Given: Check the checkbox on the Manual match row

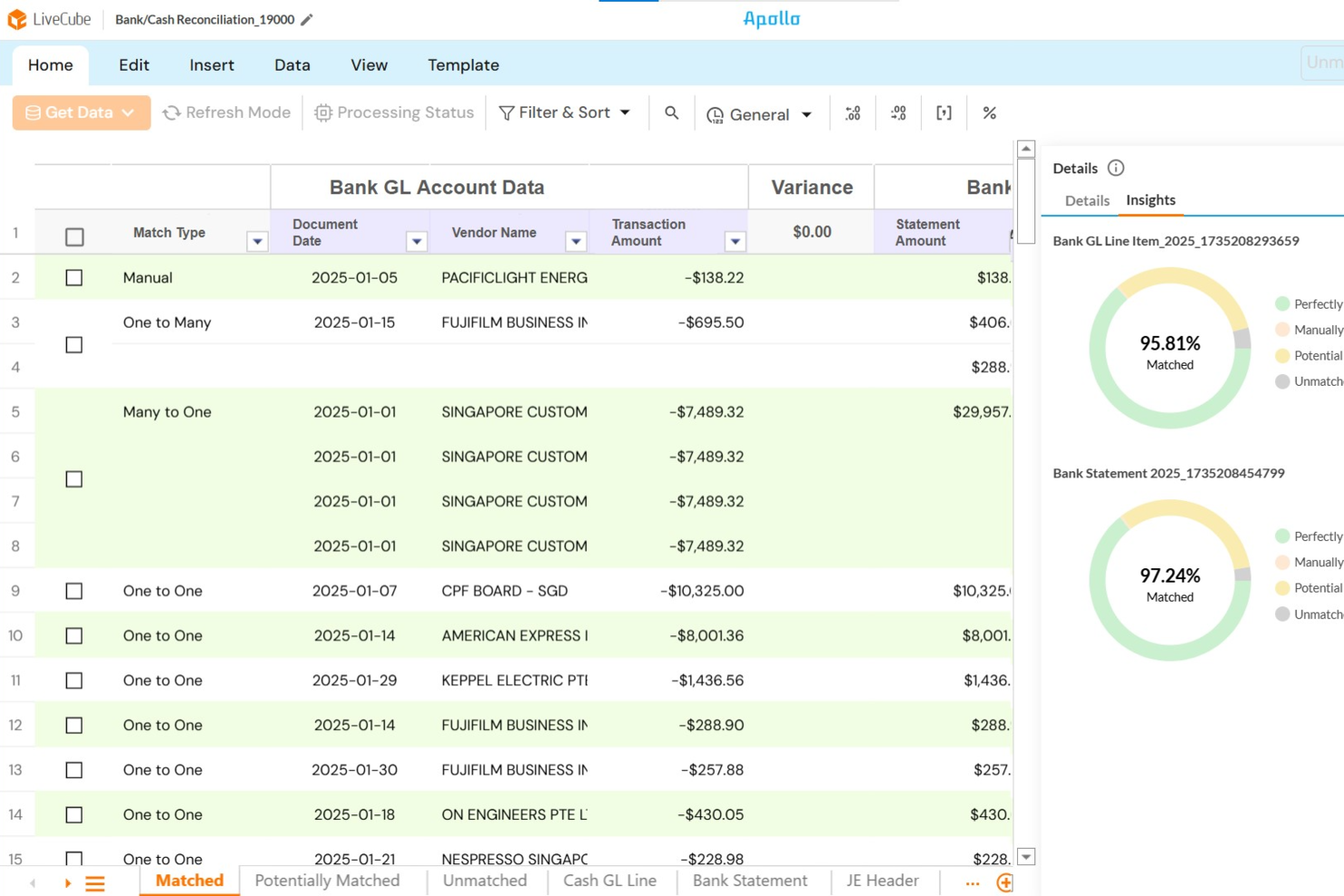Looking at the screenshot, I should tap(74, 278).
